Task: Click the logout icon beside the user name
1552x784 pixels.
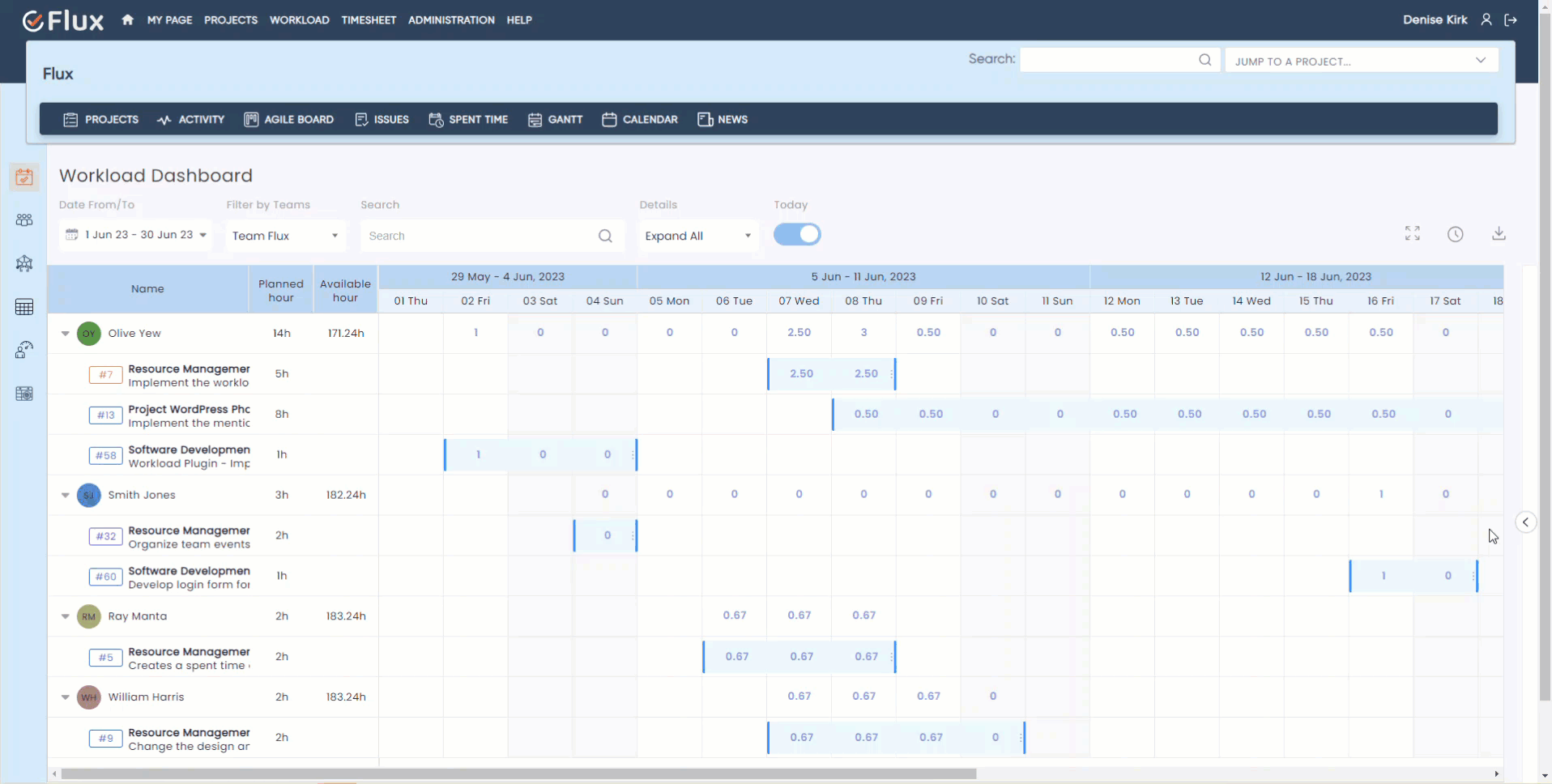Action: [x=1511, y=19]
